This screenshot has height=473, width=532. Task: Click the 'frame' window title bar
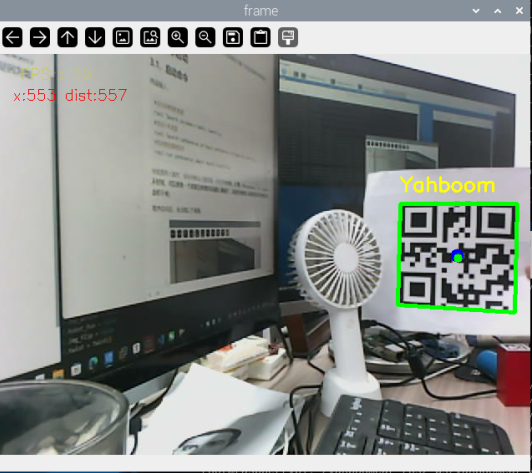[x=261, y=11]
